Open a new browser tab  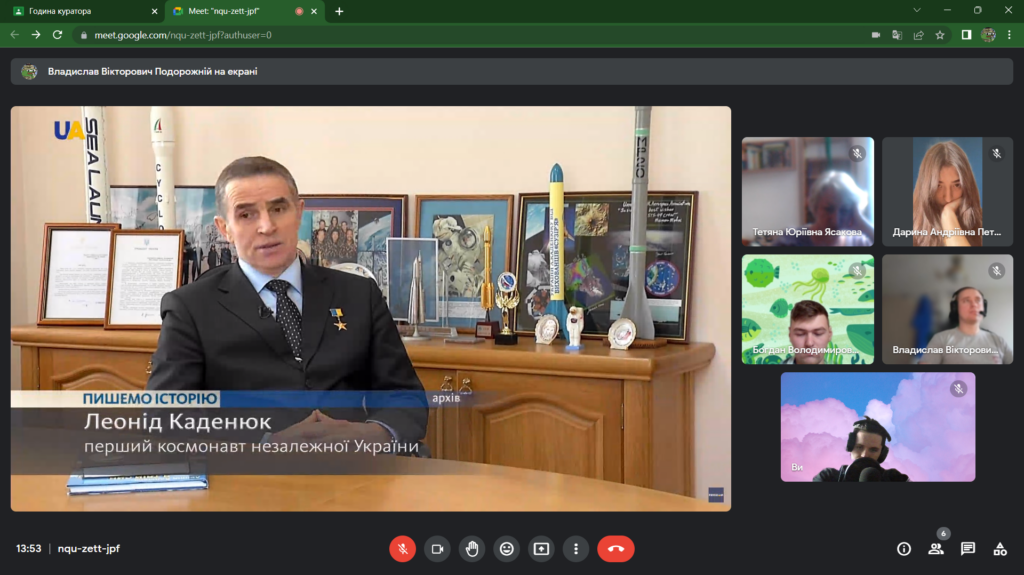point(339,11)
